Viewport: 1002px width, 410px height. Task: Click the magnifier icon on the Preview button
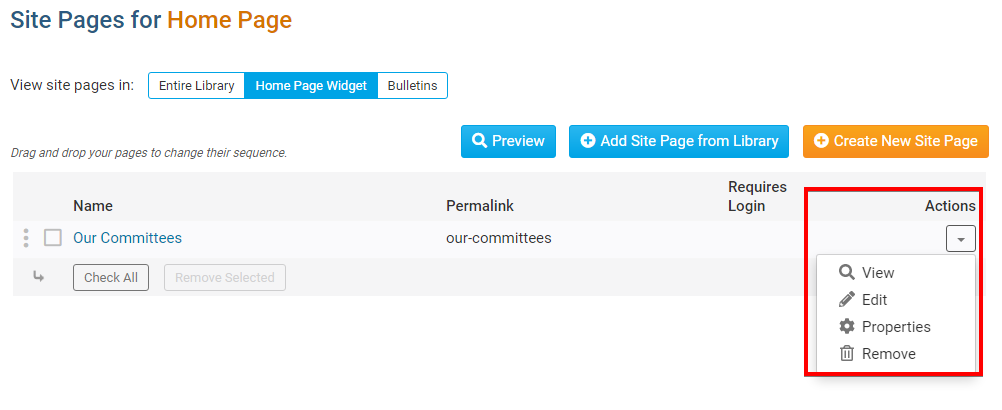(480, 141)
